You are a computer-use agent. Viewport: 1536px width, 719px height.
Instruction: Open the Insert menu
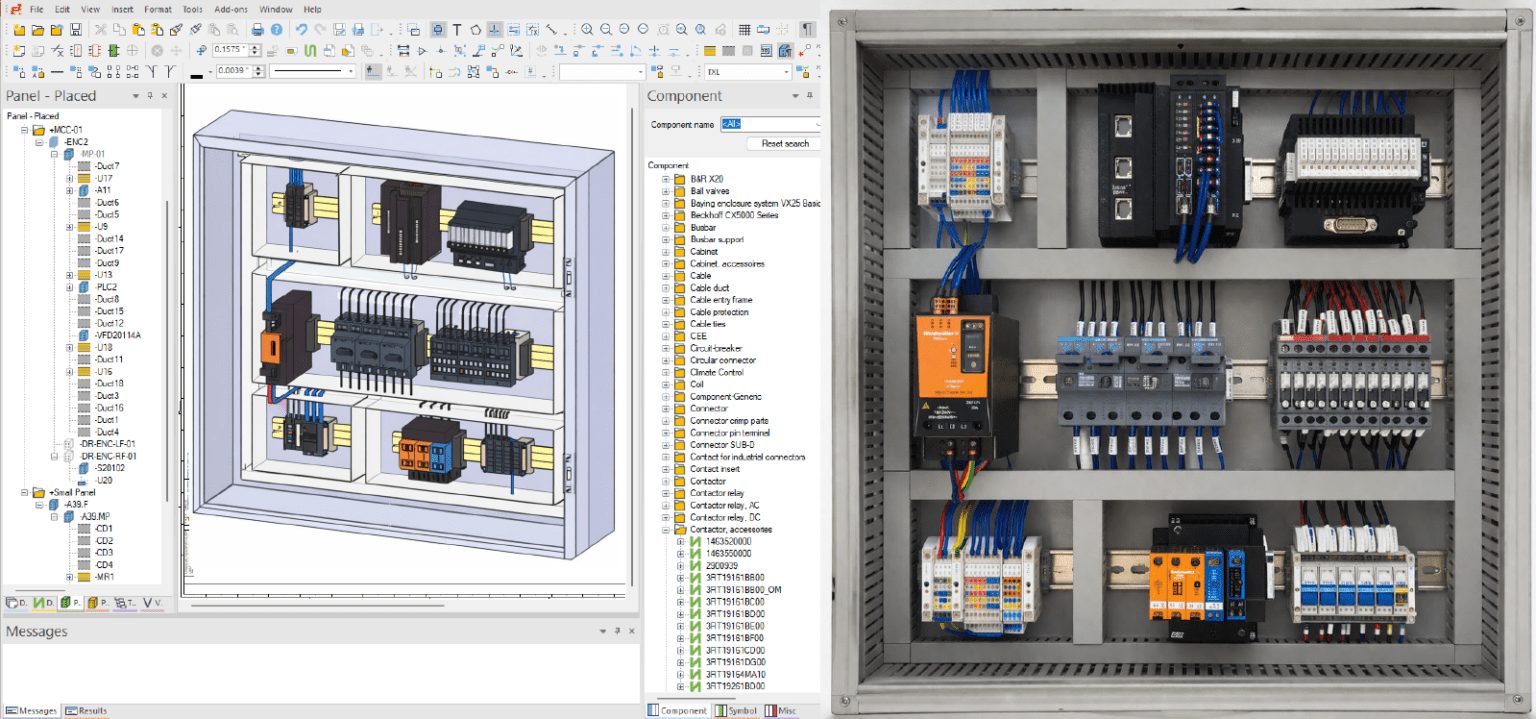point(122,9)
